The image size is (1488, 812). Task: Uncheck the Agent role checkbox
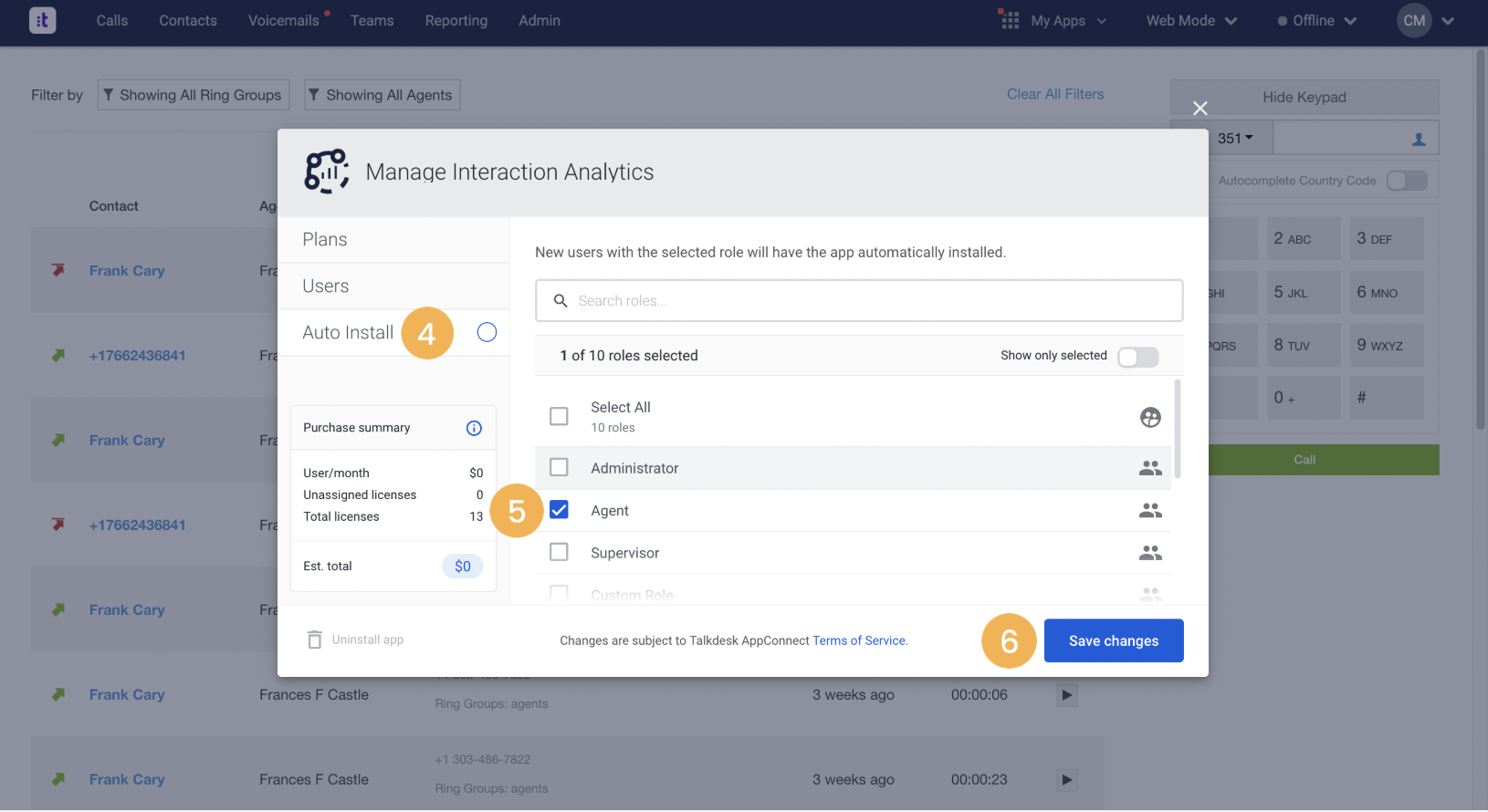pos(559,510)
